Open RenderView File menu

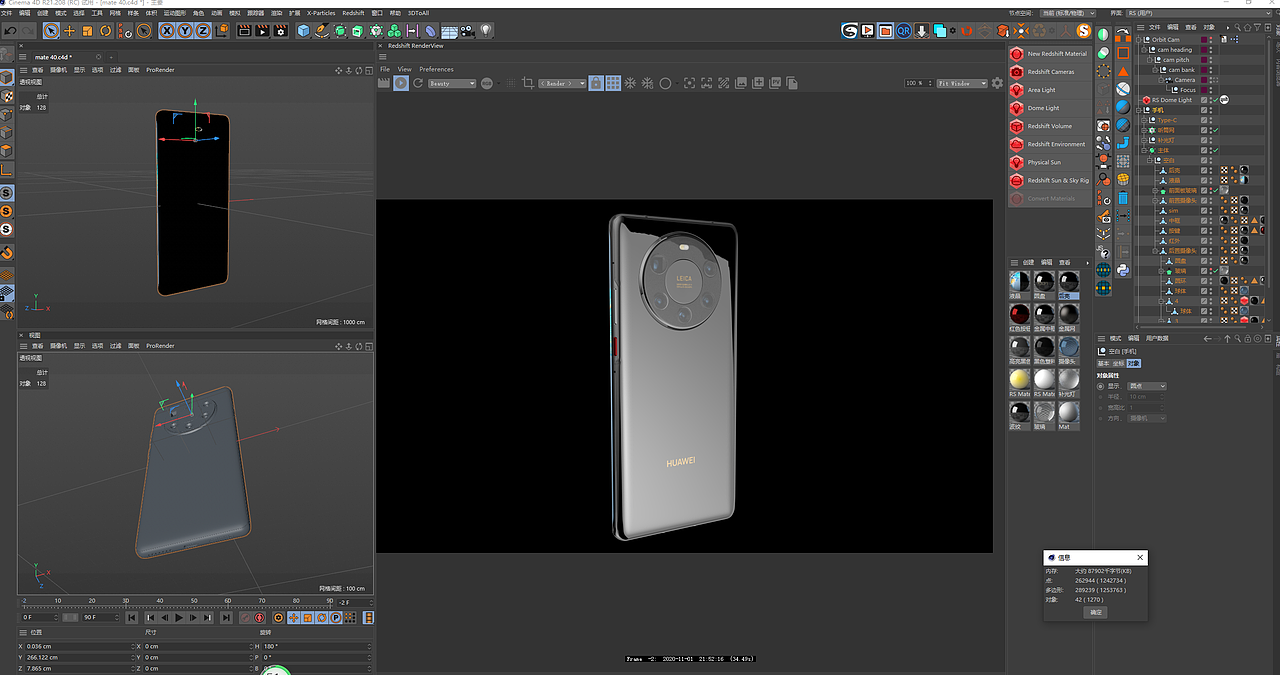(x=385, y=69)
